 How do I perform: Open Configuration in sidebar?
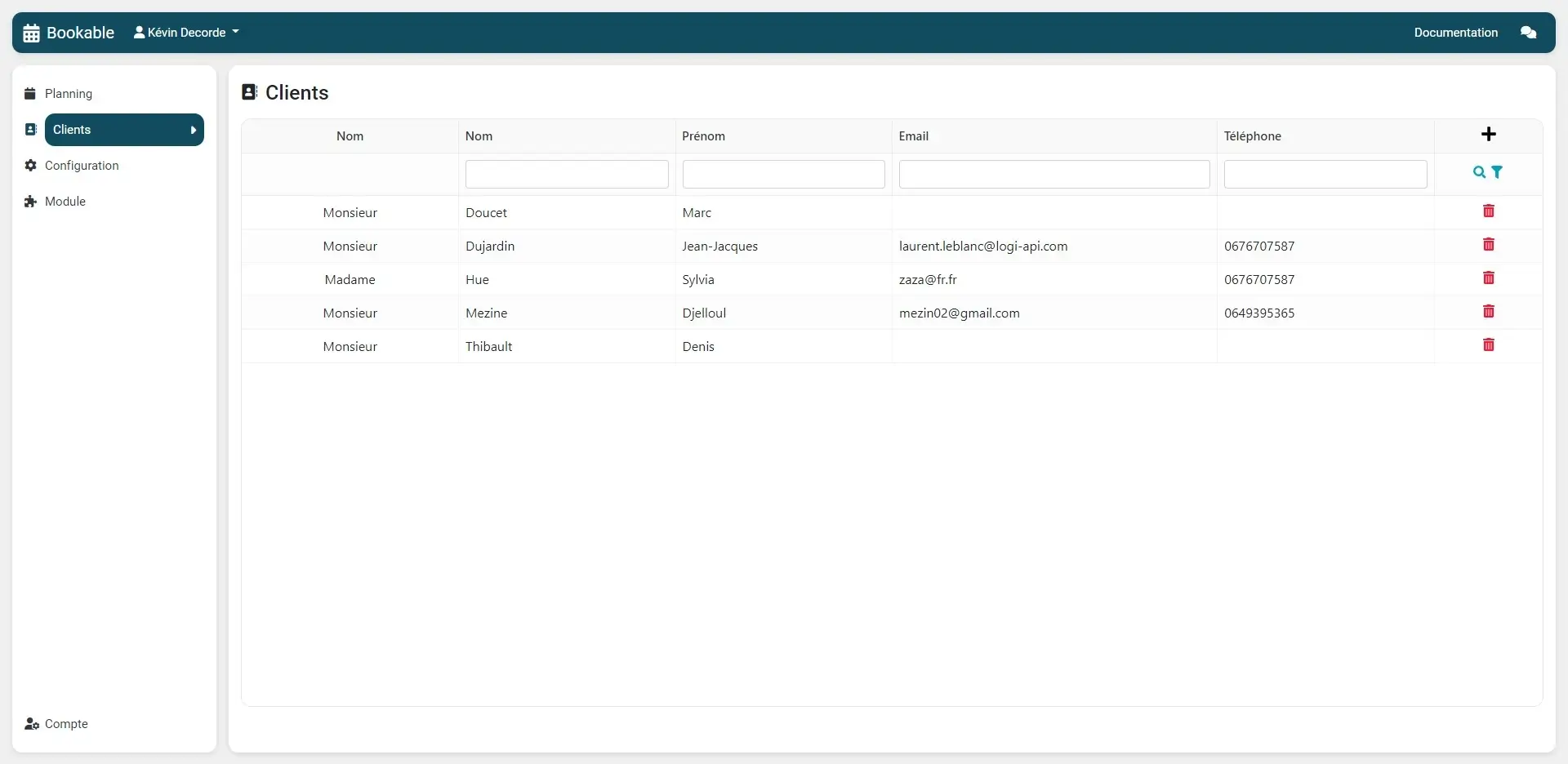click(x=82, y=166)
